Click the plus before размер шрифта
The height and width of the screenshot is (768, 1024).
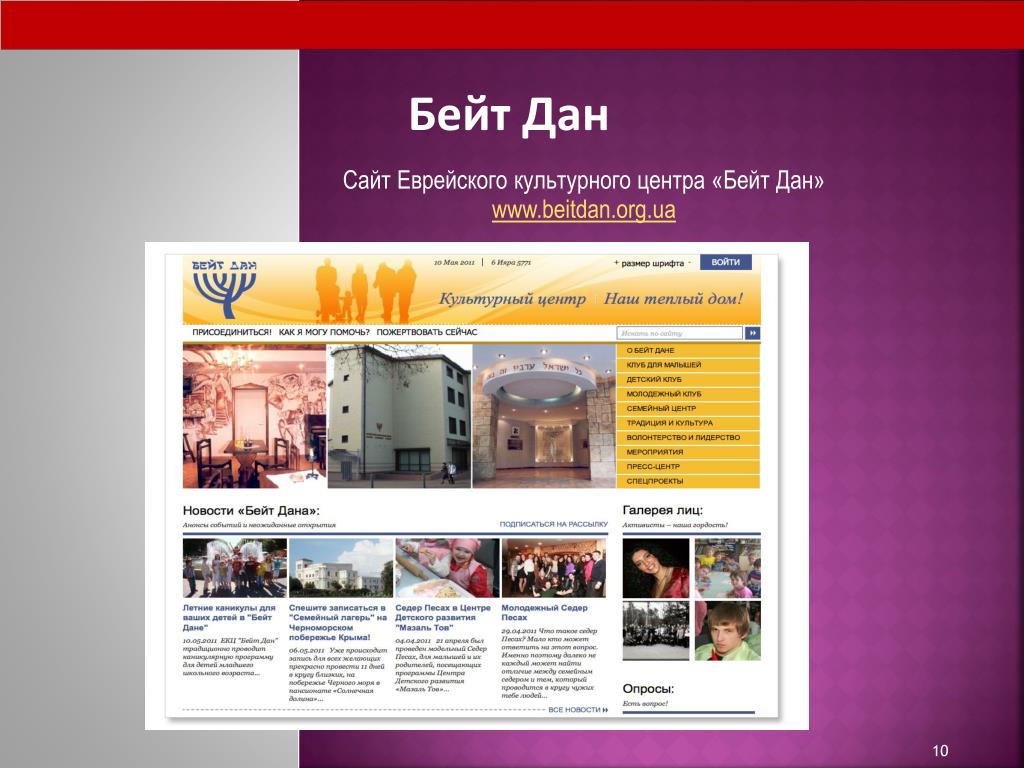(x=616, y=263)
